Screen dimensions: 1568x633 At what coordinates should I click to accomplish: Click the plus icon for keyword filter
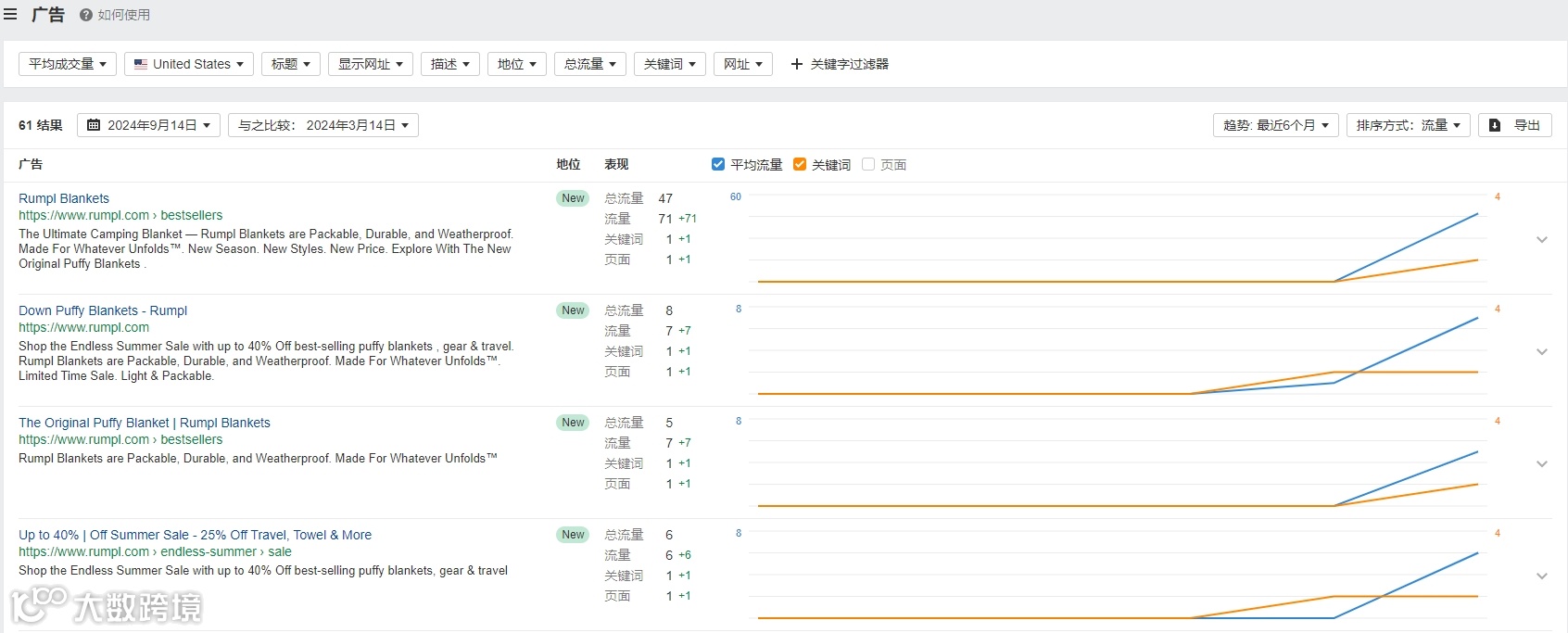click(x=796, y=64)
